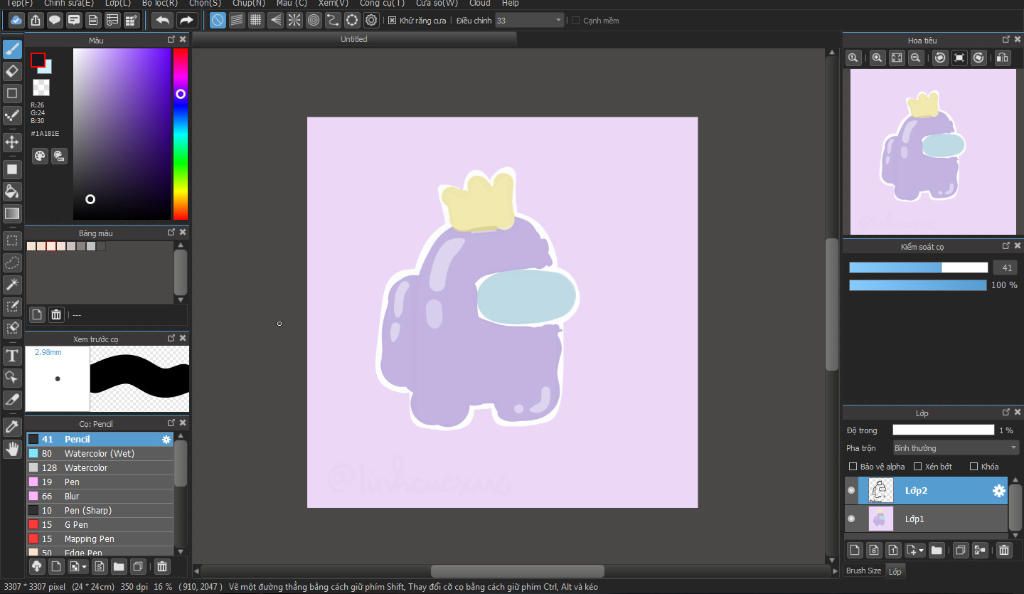The image size is (1024, 594).
Task: Create a new layer in layer panel
Action: (x=854, y=550)
